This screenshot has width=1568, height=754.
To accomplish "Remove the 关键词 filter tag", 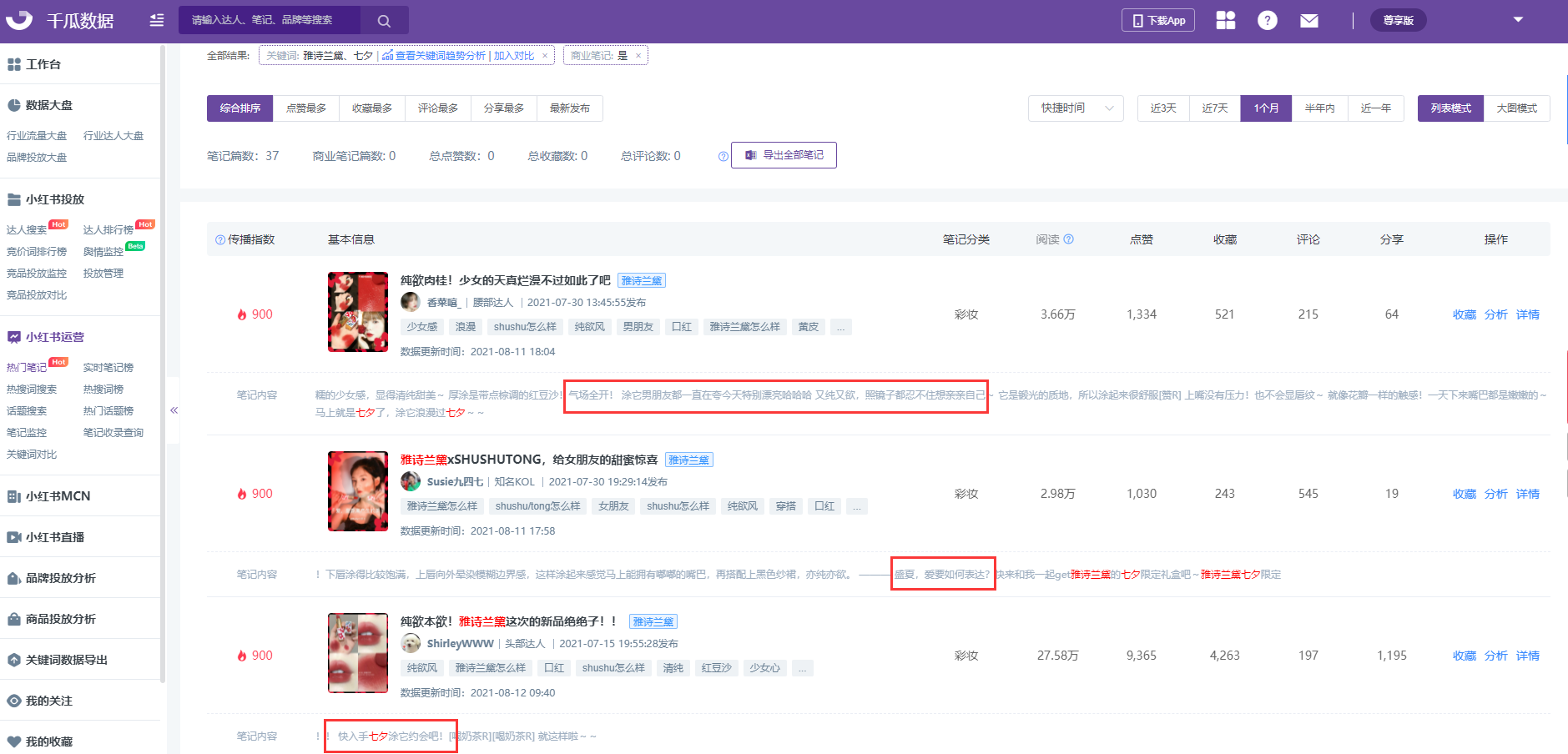I will 545,56.
